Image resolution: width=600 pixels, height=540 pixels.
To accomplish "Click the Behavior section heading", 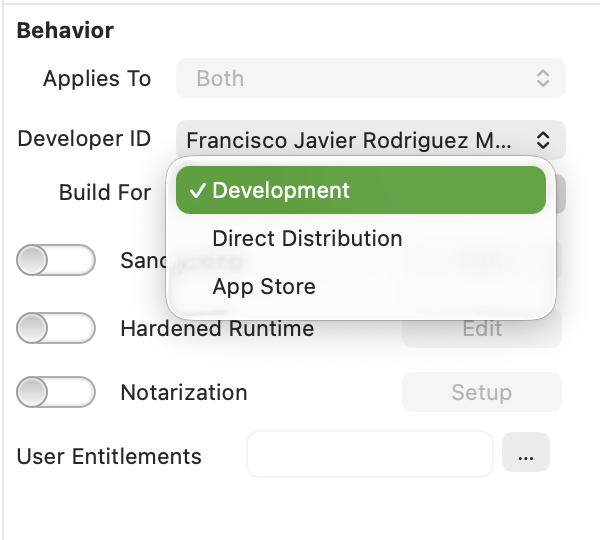I will click(x=65, y=30).
